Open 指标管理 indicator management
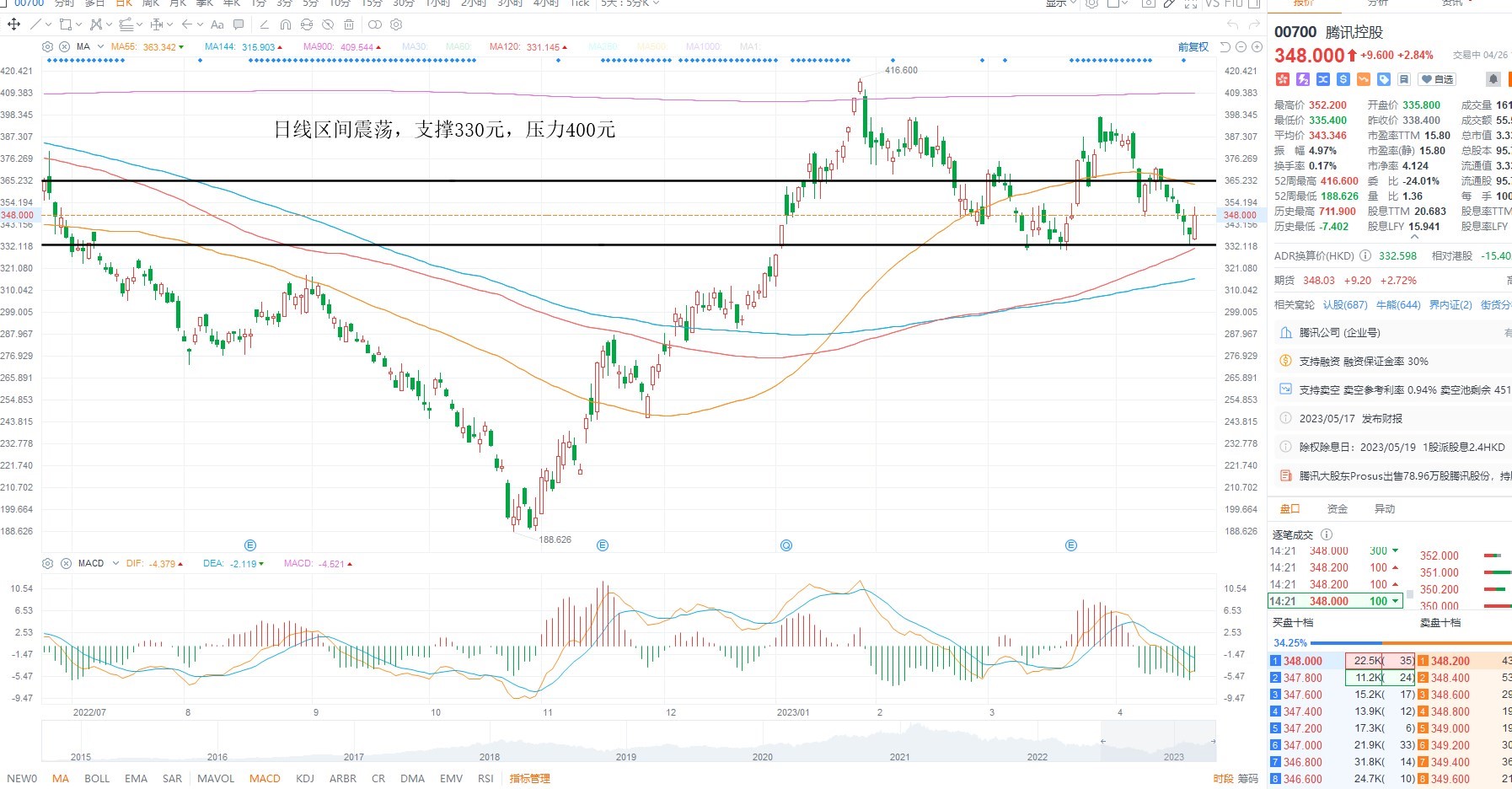The width and height of the screenshot is (1512, 789). [x=529, y=778]
